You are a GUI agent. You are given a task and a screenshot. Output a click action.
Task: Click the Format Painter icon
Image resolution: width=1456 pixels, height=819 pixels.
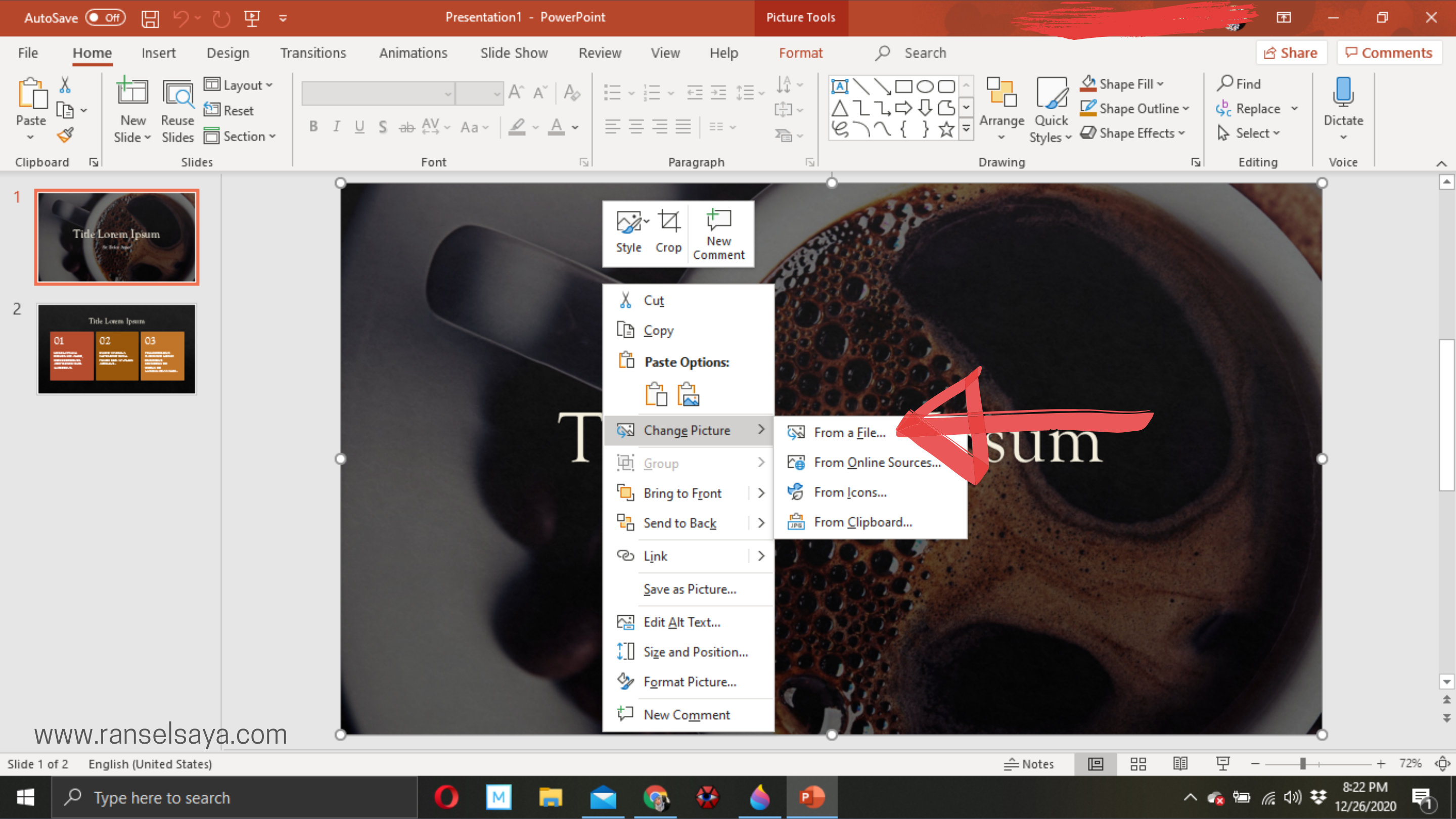[66, 135]
